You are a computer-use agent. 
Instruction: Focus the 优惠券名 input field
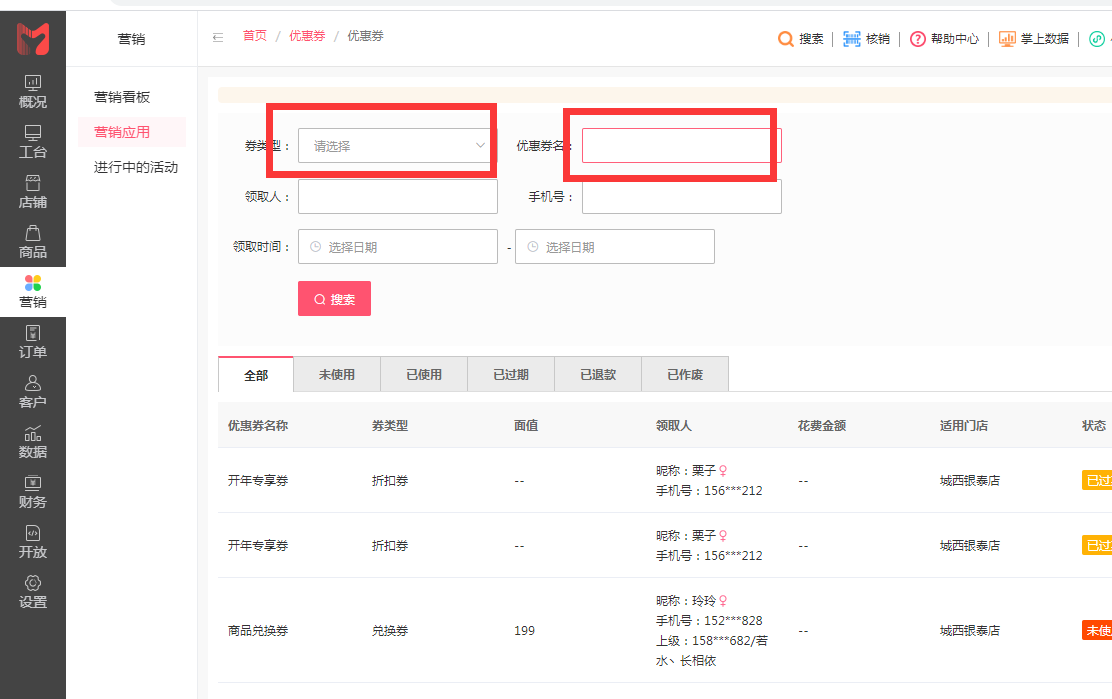(682, 145)
